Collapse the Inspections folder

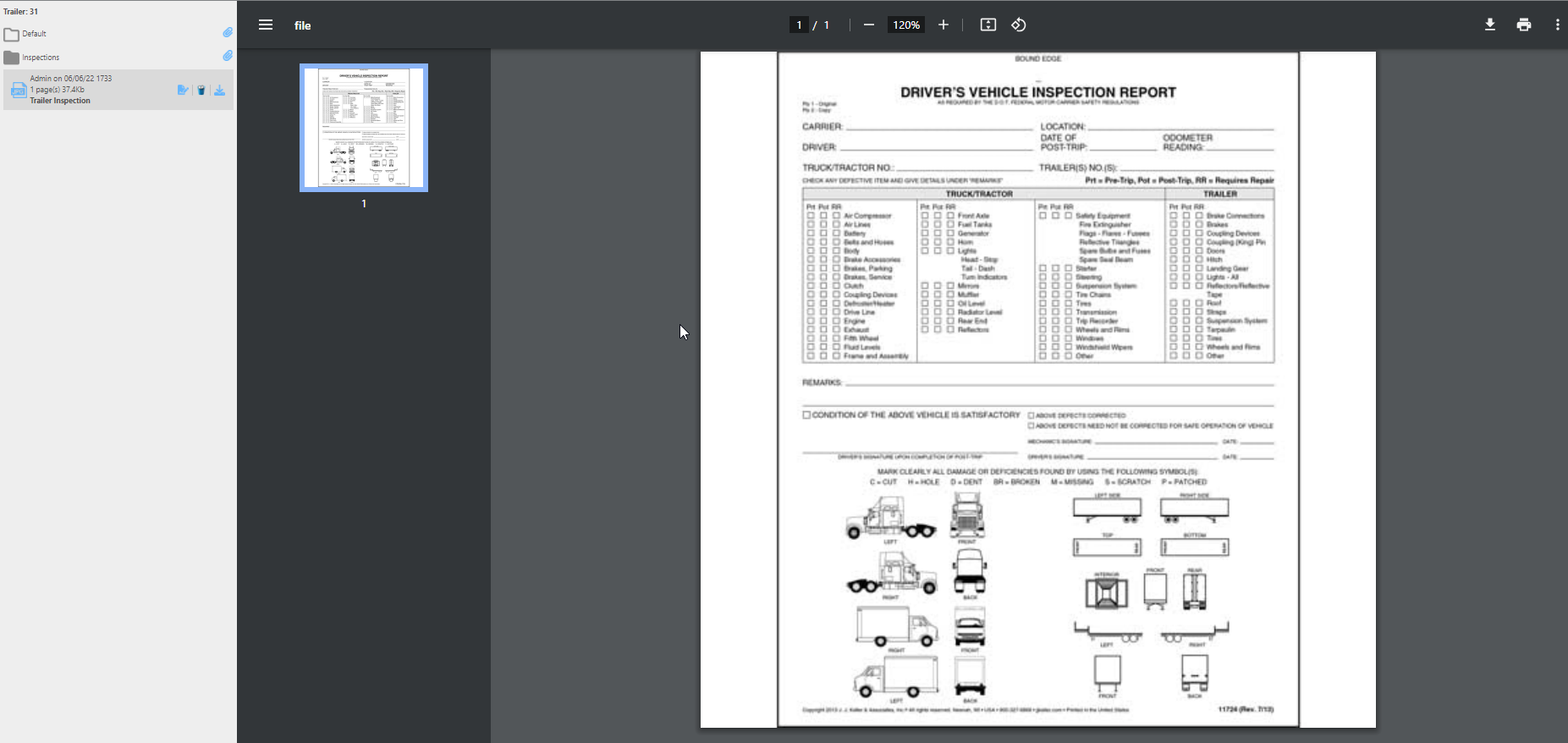coord(12,58)
